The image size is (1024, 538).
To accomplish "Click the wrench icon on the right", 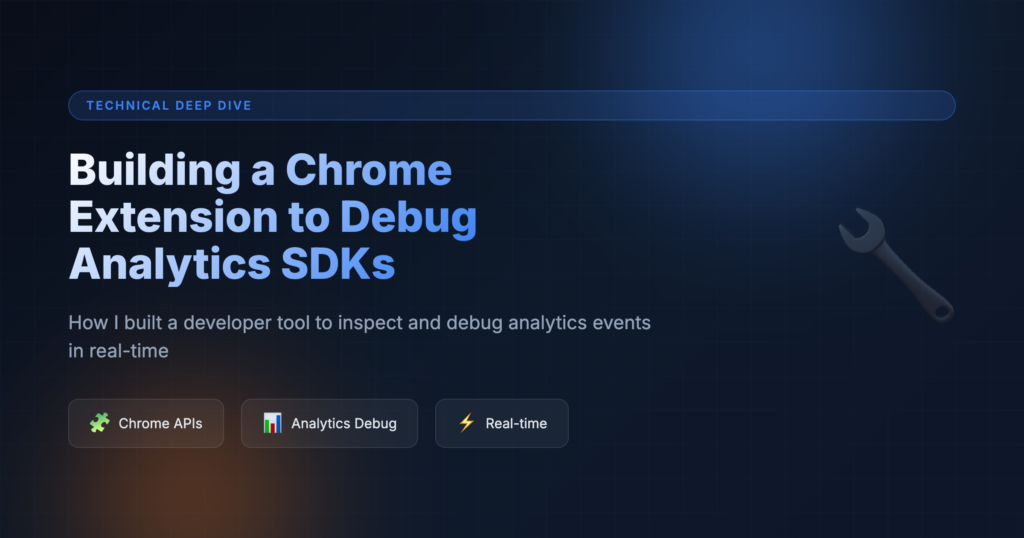I will [x=895, y=265].
